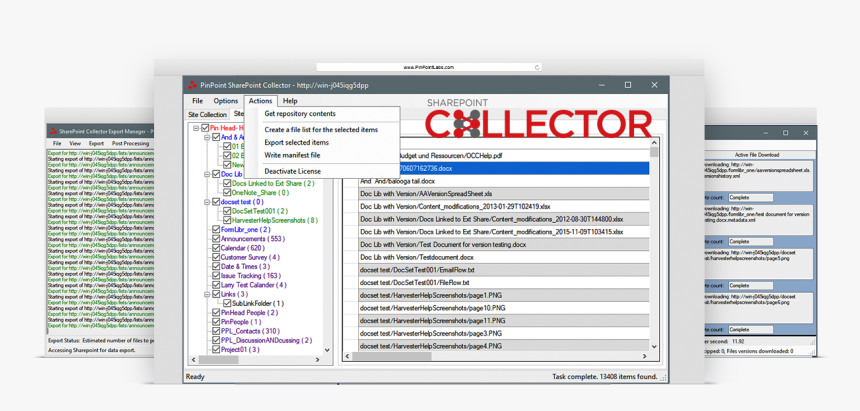Screen dimensions: 860x411
Task: Click Deactivate License in the menu
Action: tap(293, 171)
